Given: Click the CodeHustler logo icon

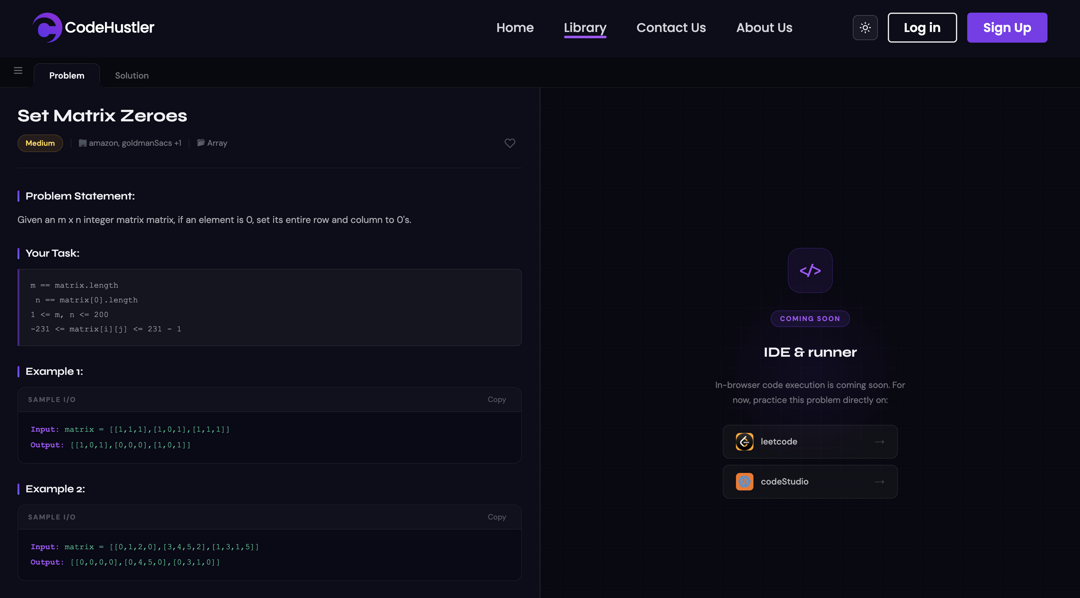Looking at the screenshot, I should [47, 28].
